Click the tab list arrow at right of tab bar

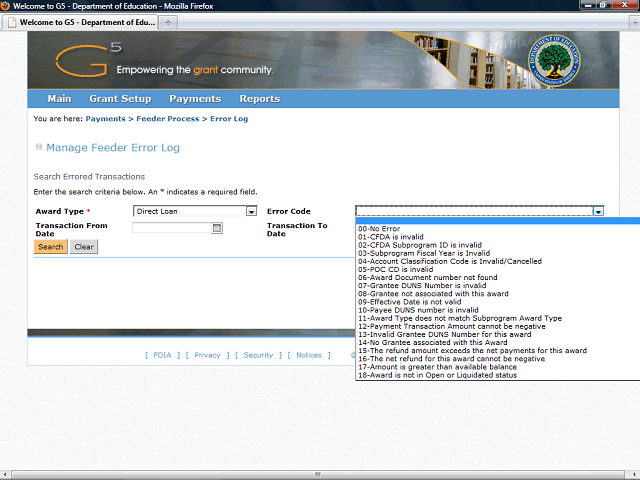635,22
